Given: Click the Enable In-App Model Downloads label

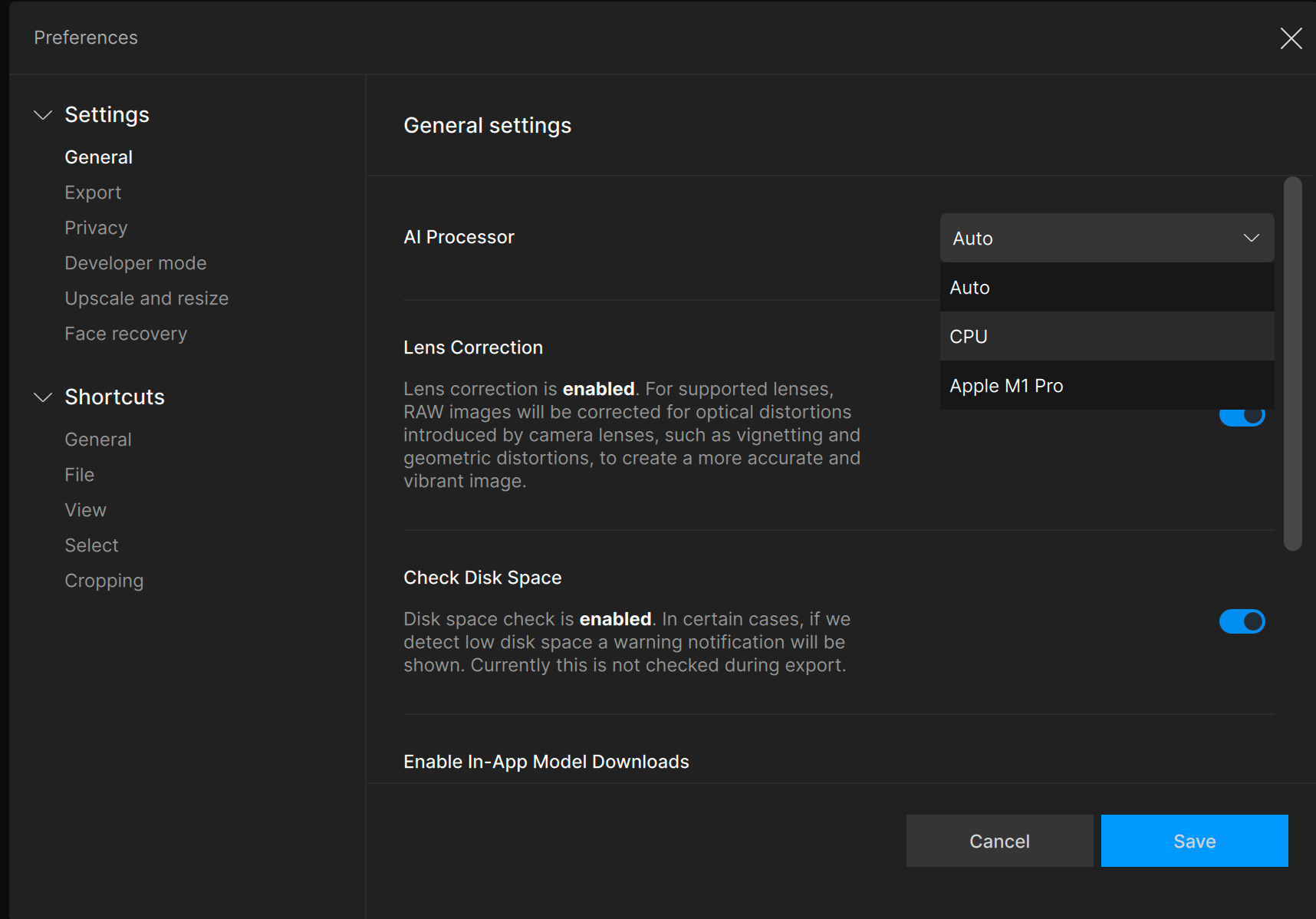Looking at the screenshot, I should point(546,762).
